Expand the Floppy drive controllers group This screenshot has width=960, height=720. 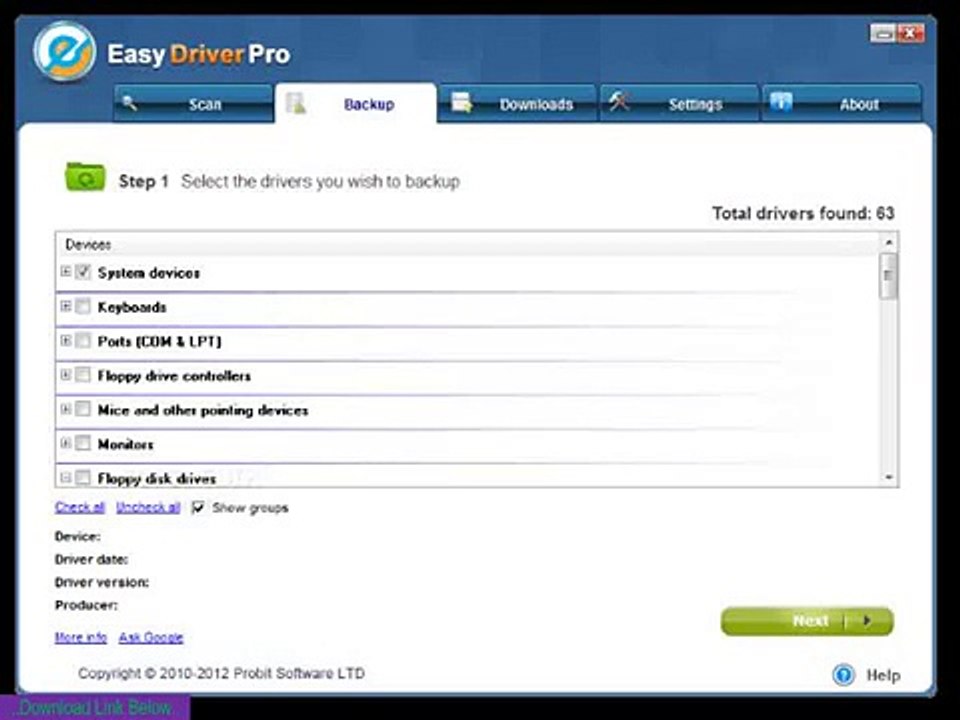tap(66, 374)
